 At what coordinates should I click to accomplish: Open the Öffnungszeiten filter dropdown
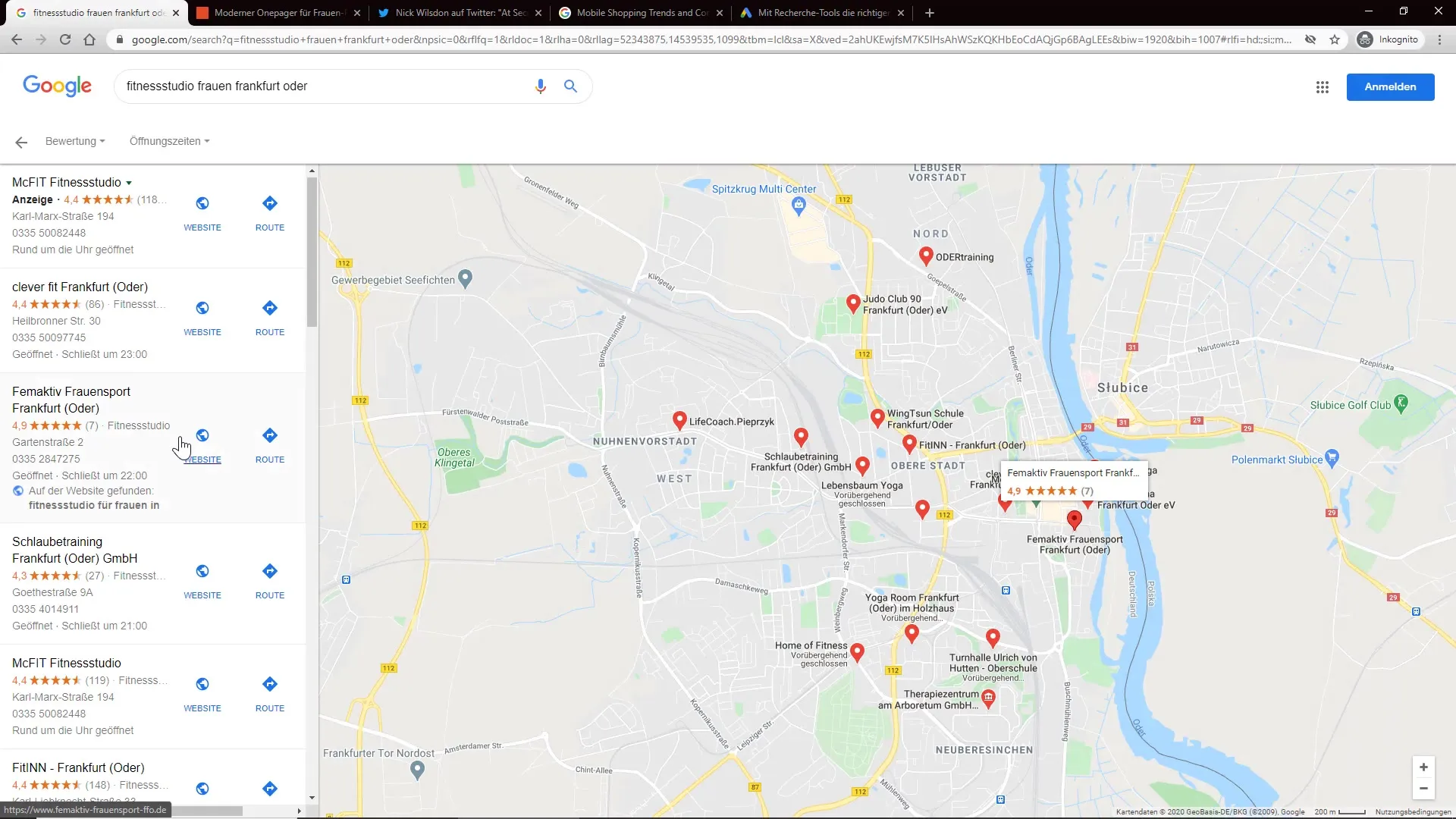(169, 142)
